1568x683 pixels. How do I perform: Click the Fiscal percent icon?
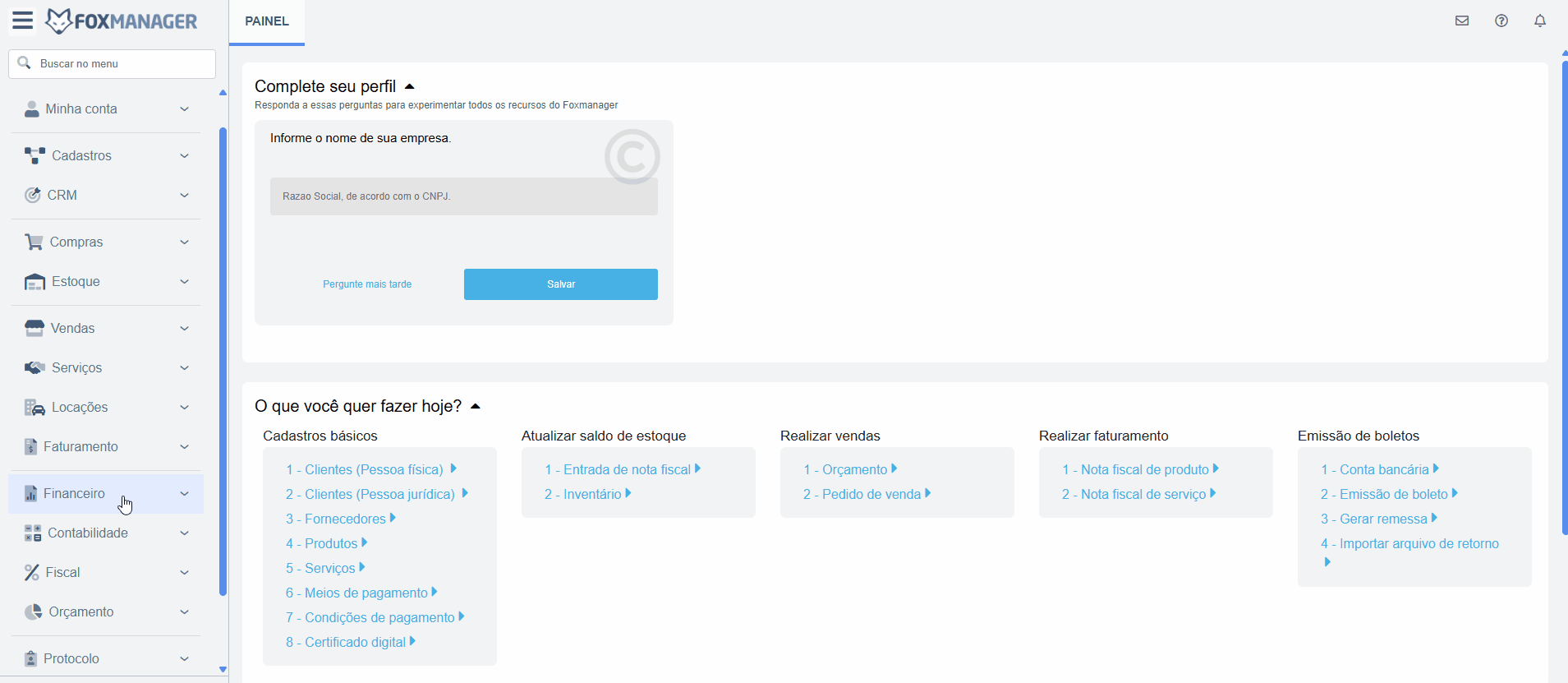coord(32,572)
